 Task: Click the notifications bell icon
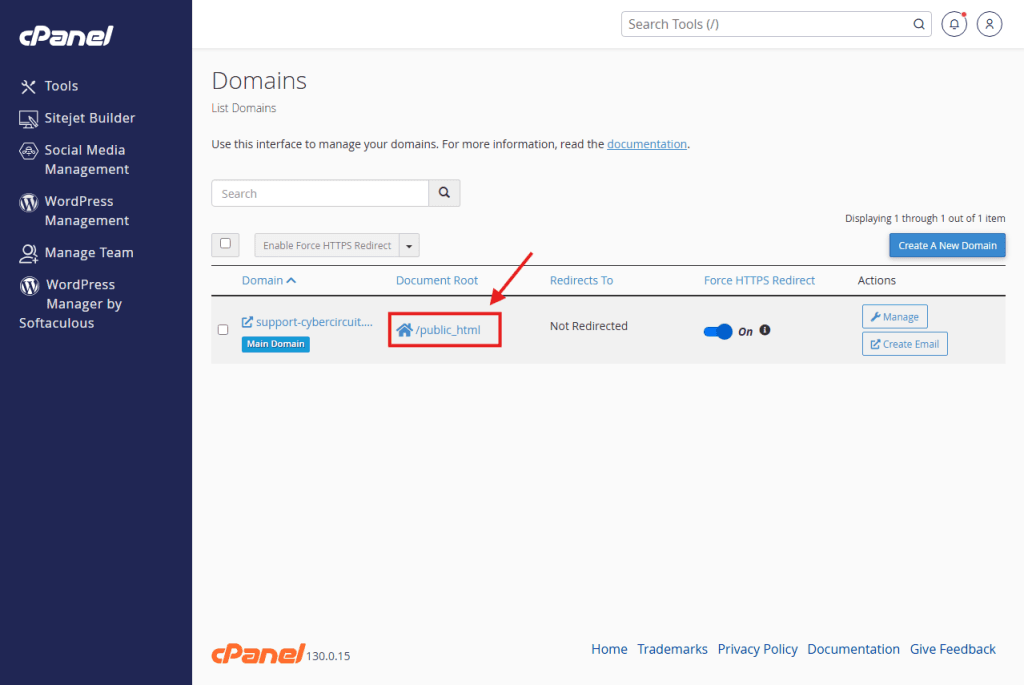coord(954,24)
